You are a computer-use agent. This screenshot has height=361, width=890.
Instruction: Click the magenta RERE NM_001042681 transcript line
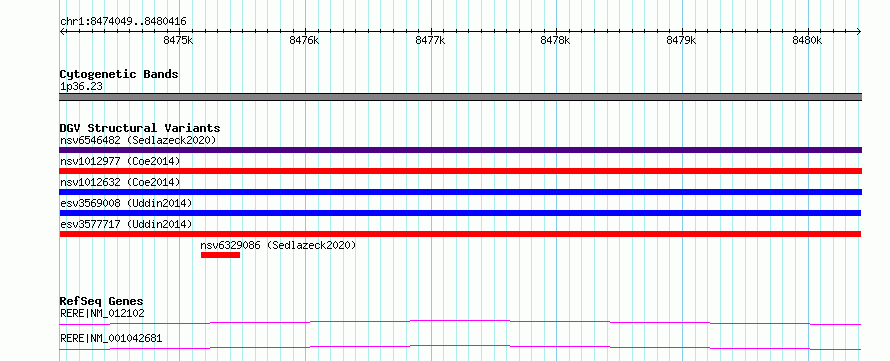pos(460,347)
